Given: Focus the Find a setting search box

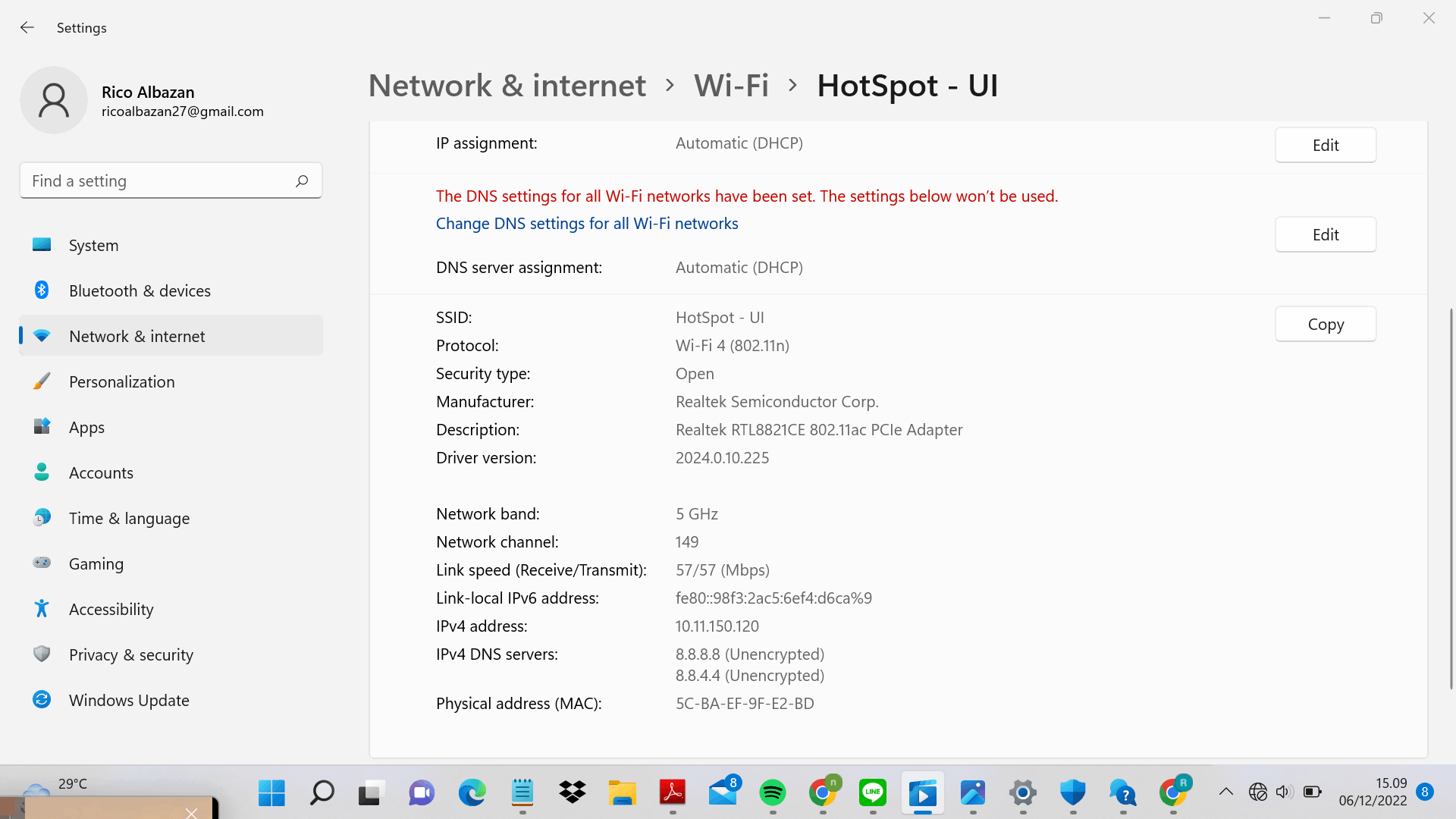Looking at the screenshot, I should tap(159, 180).
